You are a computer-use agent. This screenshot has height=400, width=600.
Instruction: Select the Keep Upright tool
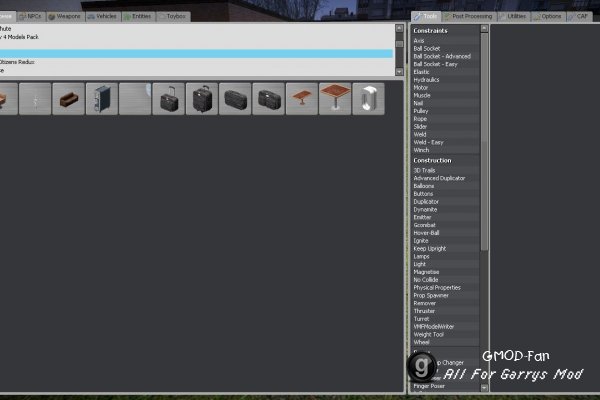[x=445, y=248]
